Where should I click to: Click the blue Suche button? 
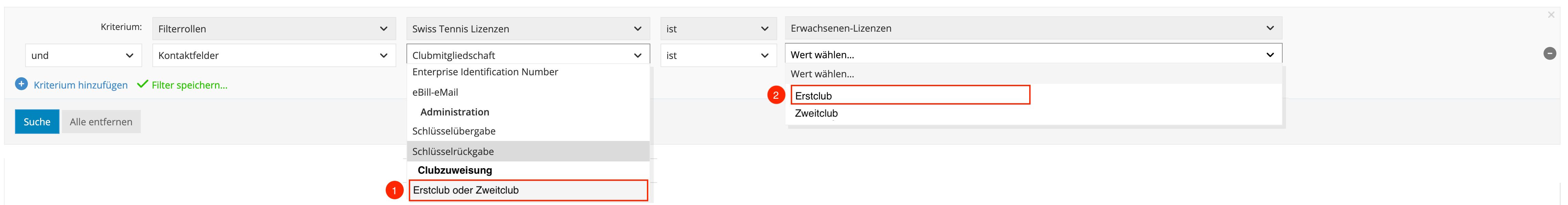point(37,122)
